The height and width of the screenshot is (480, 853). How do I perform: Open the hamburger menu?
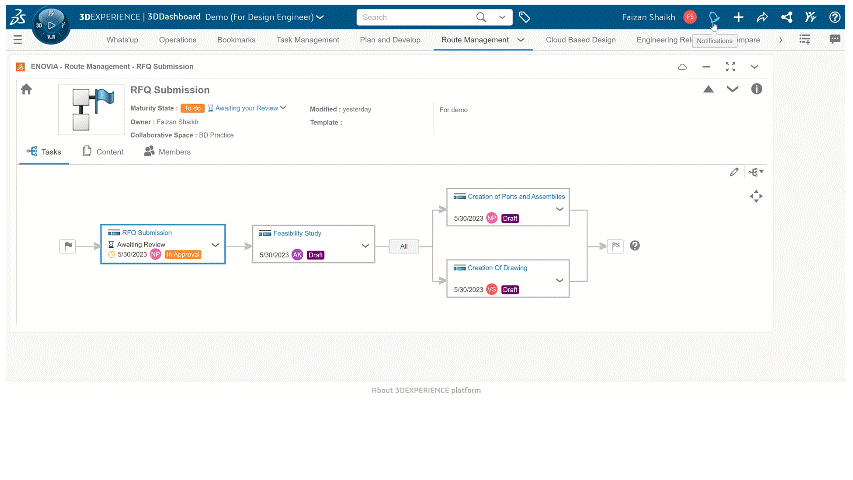(x=17, y=40)
